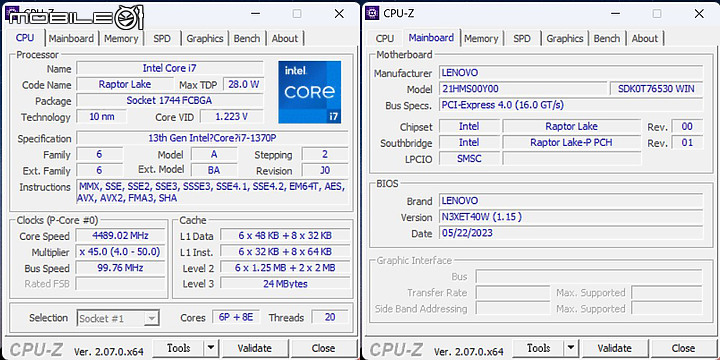The image size is (720, 360).
Task: Select the Mainboard tab in the right window
Action: coord(431,38)
